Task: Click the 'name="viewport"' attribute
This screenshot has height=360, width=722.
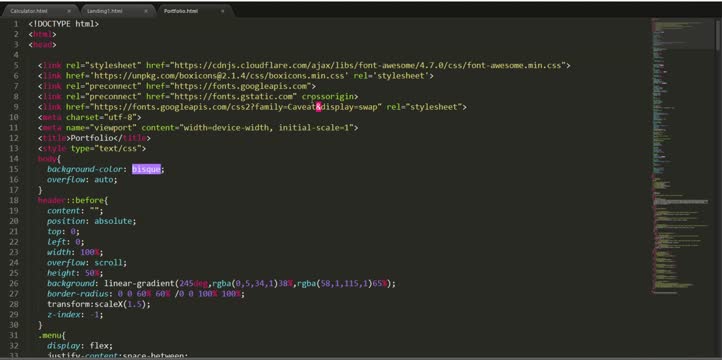Action: pos(101,128)
